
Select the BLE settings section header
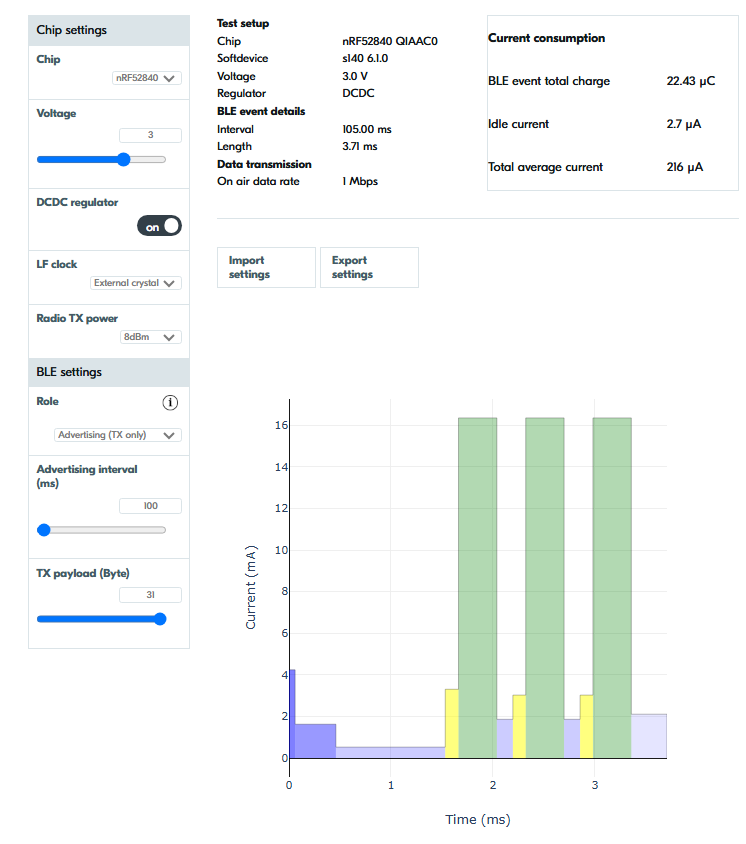click(x=109, y=372)
